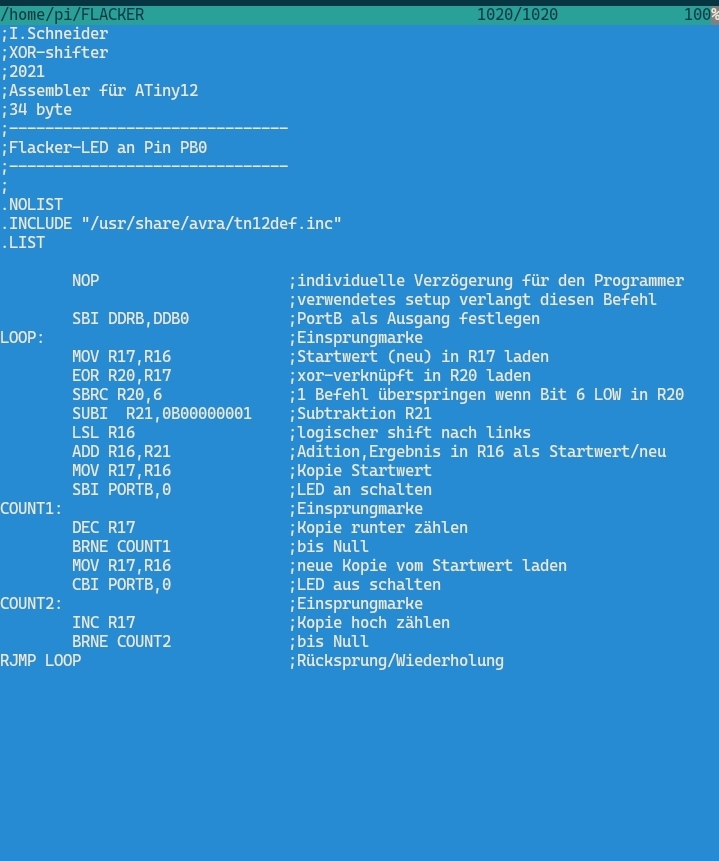Click the EOR R20,R17 instruction

pyautogui.click(x=122, y=376)
